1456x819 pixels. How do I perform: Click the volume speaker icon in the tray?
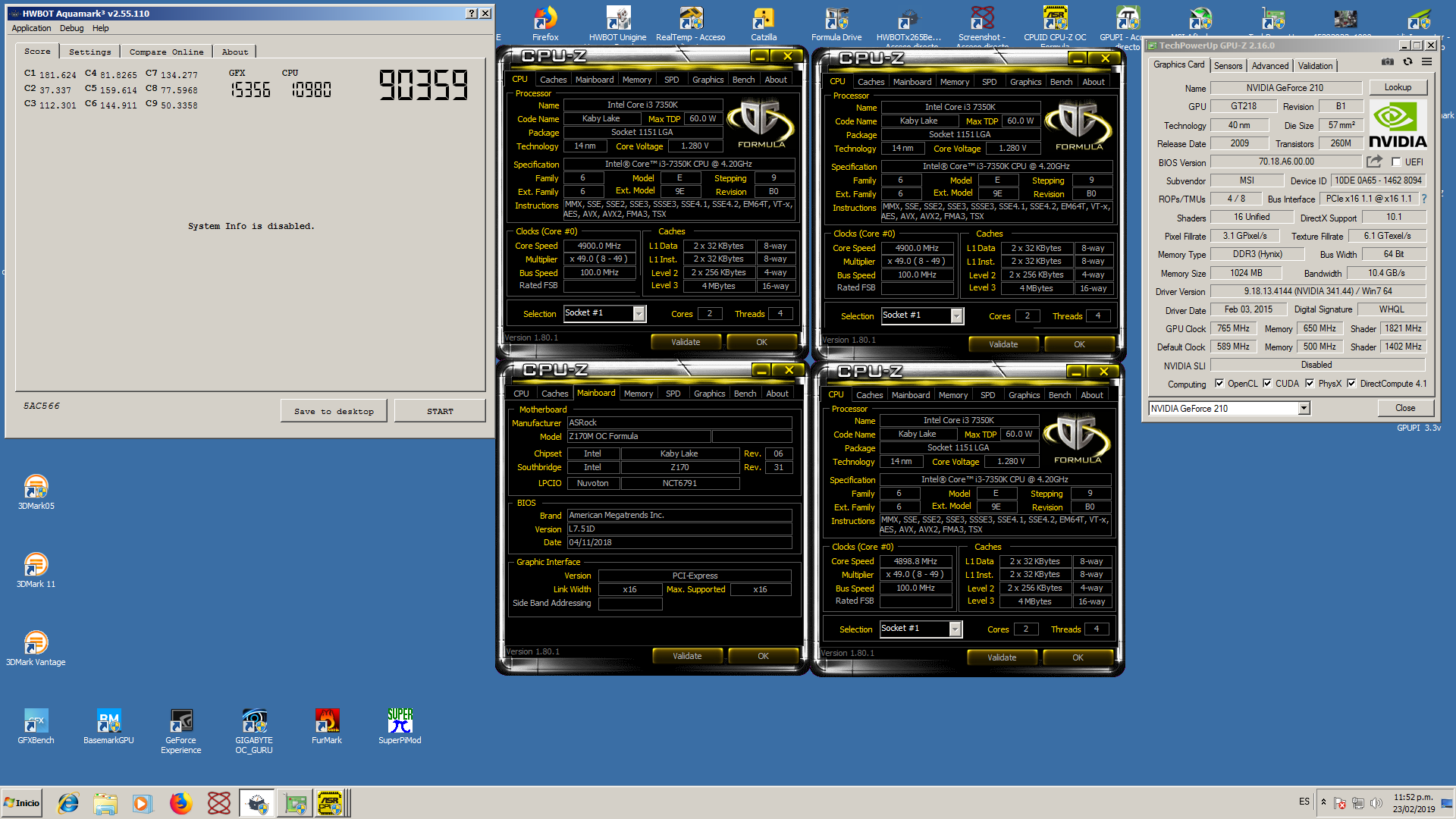pyautogui.click(x=1376, y=803)
